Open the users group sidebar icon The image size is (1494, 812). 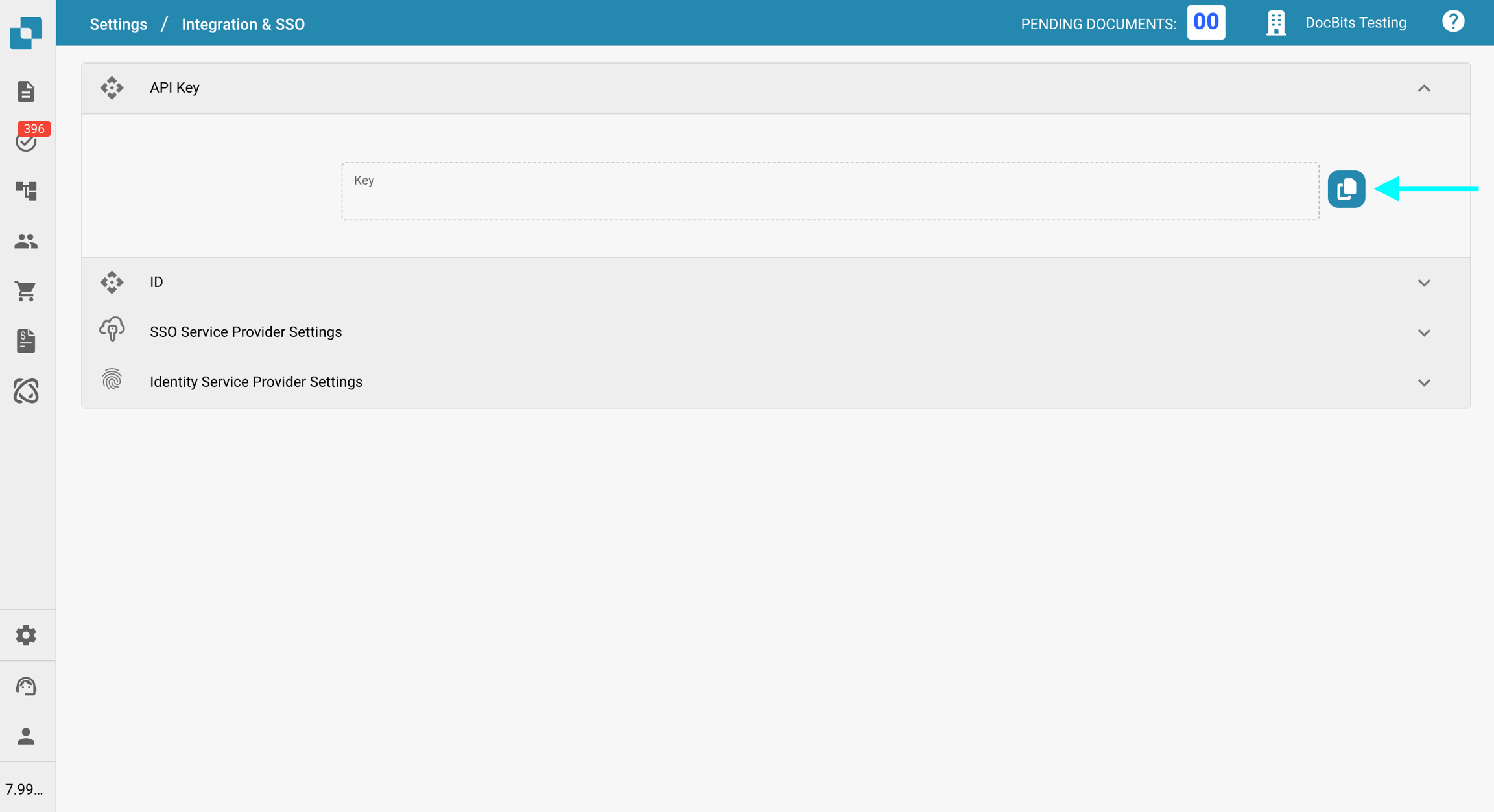(26, 241)
